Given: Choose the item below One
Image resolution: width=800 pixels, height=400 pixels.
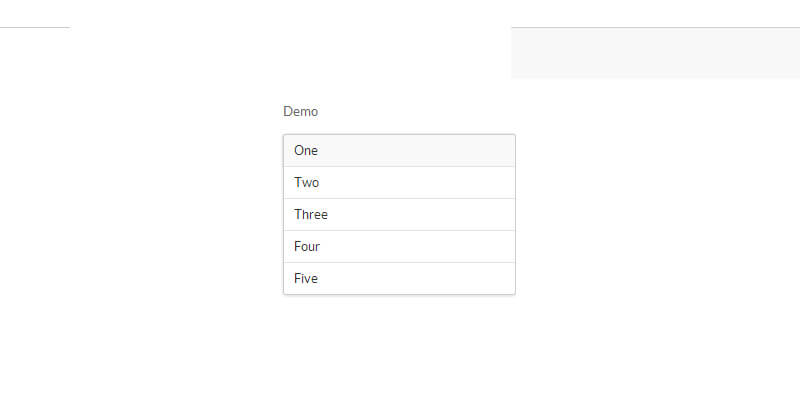Looking at the screenshot, I should coord(399,183).
